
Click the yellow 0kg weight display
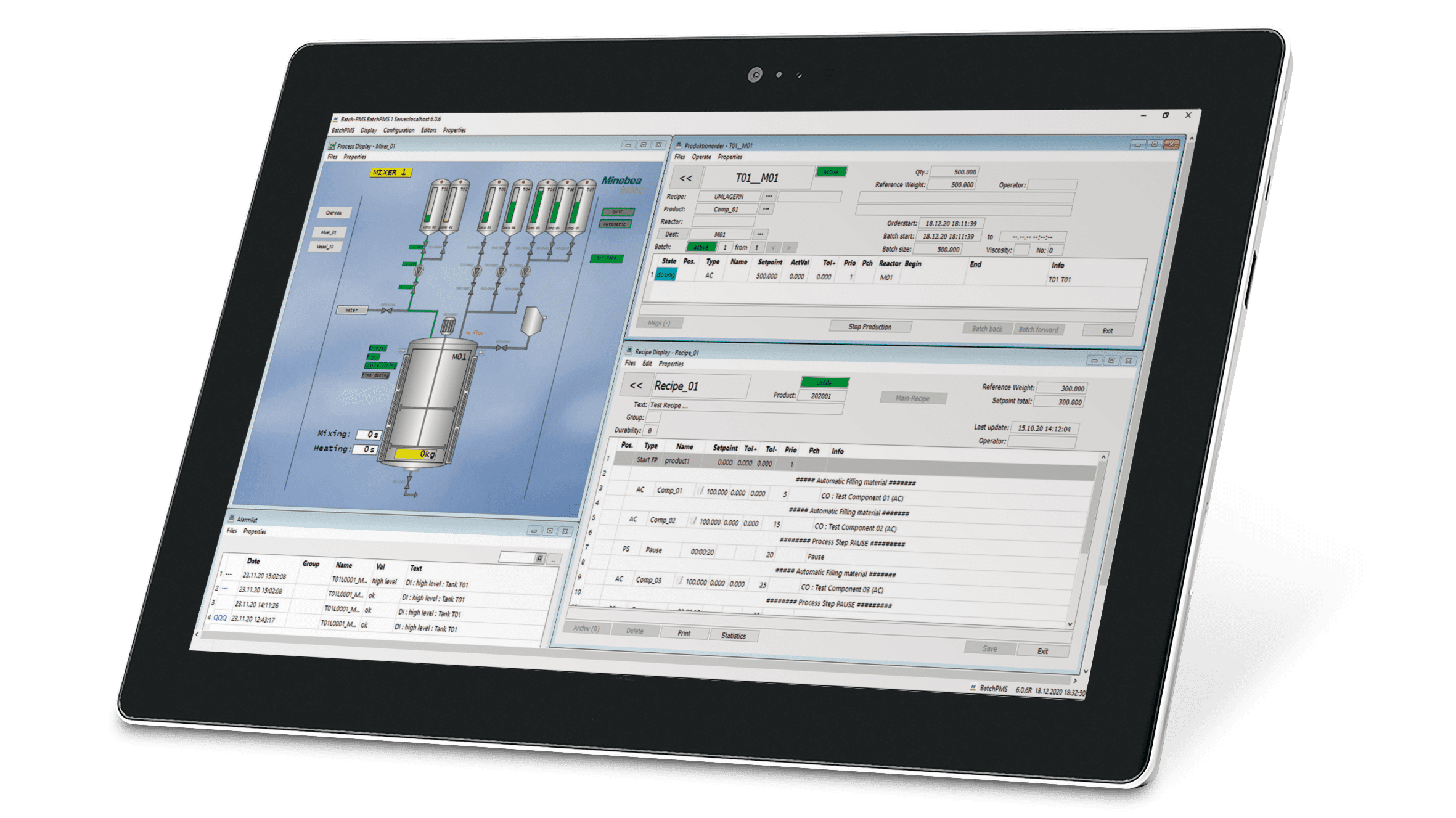416,454
